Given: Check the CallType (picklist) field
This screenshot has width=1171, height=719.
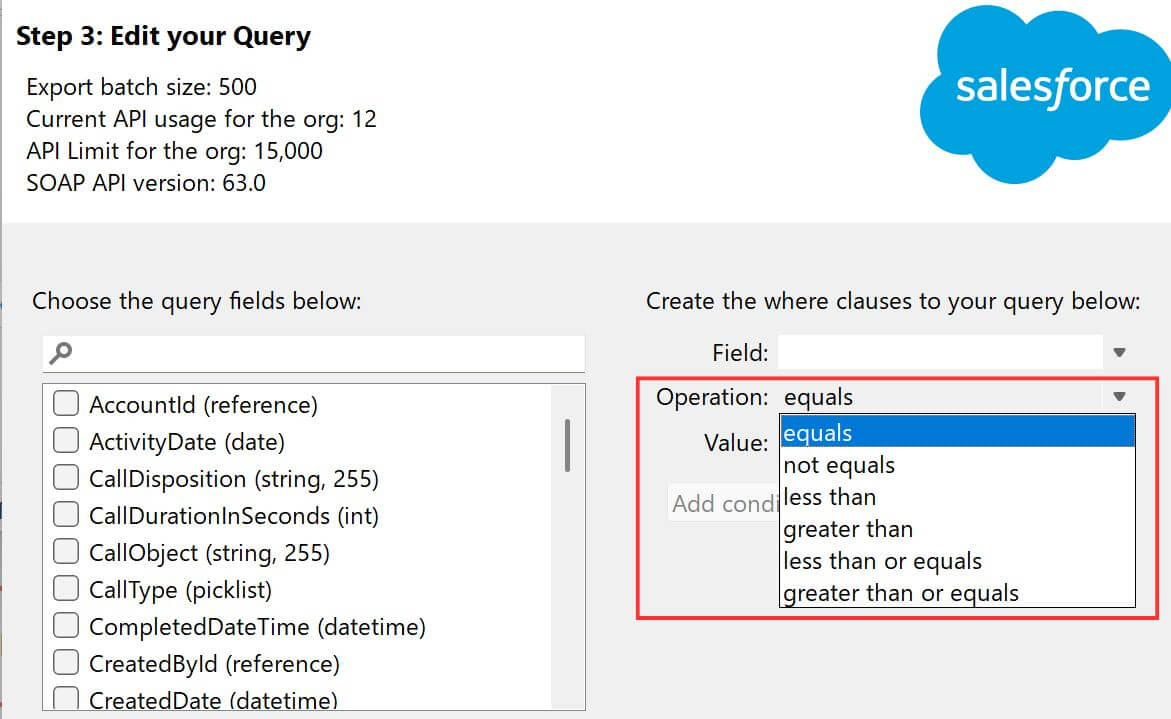Looking at the screenshot, I should coord(64,589).
